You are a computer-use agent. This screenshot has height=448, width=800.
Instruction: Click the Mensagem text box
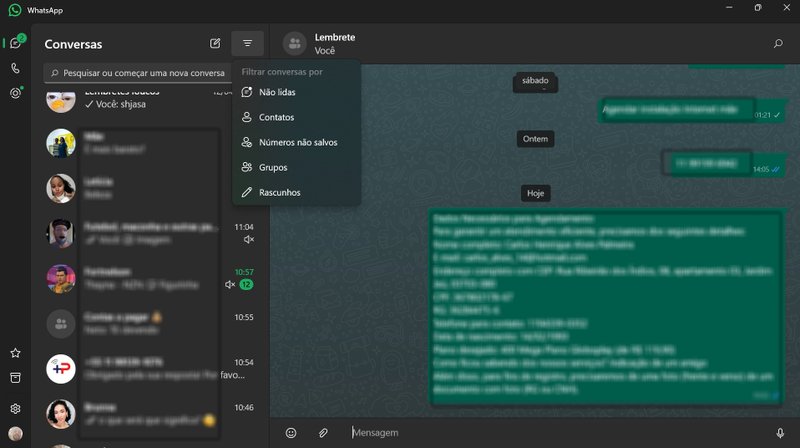click(559, 433)
